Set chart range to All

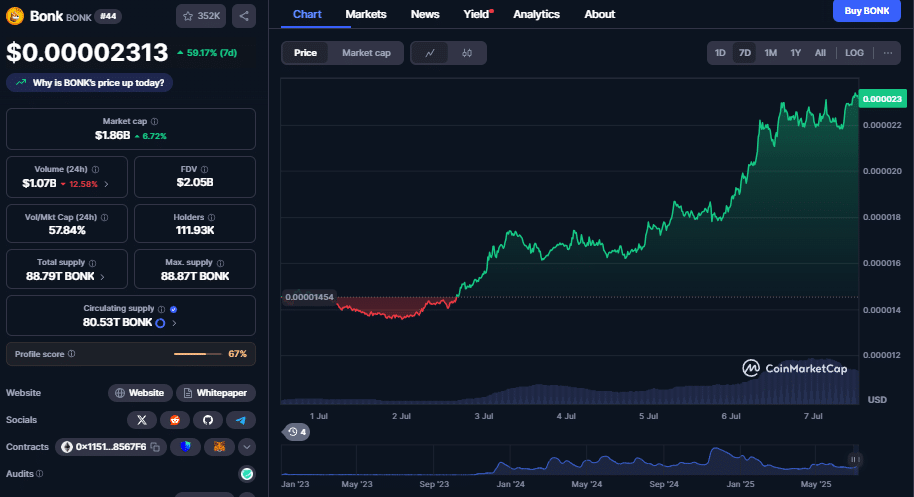point(820,53)
